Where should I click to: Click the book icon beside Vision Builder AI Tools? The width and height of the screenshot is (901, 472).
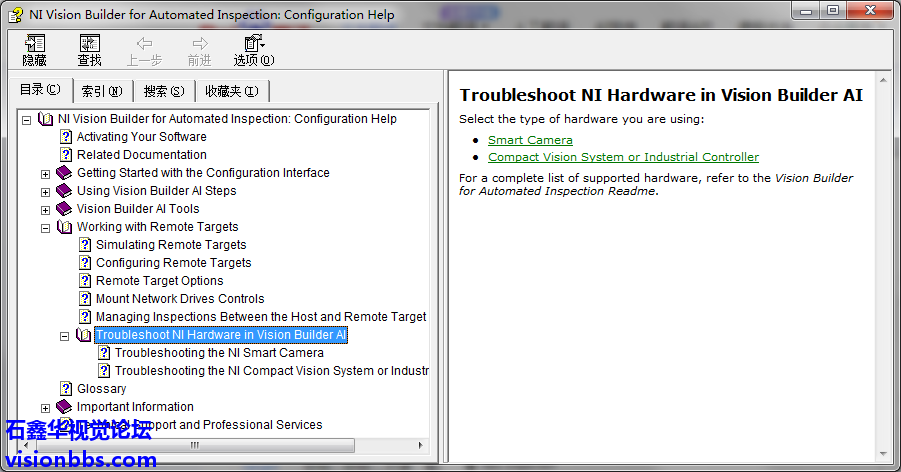pos(65,209)
